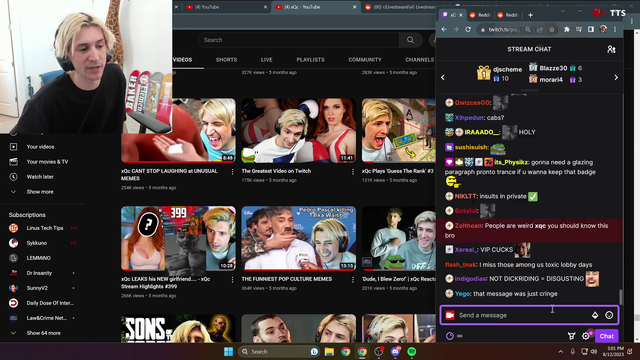This screenshot has width=640, height=360.
Task: Bookmark the Twitch page with star icon
Action: click(552, 29)
